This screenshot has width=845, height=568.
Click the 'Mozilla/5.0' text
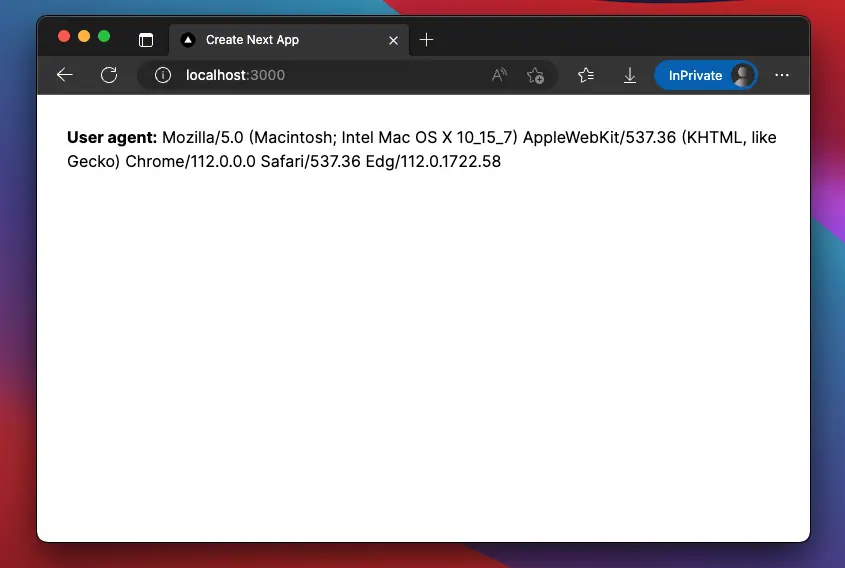[x=203, y=137]
